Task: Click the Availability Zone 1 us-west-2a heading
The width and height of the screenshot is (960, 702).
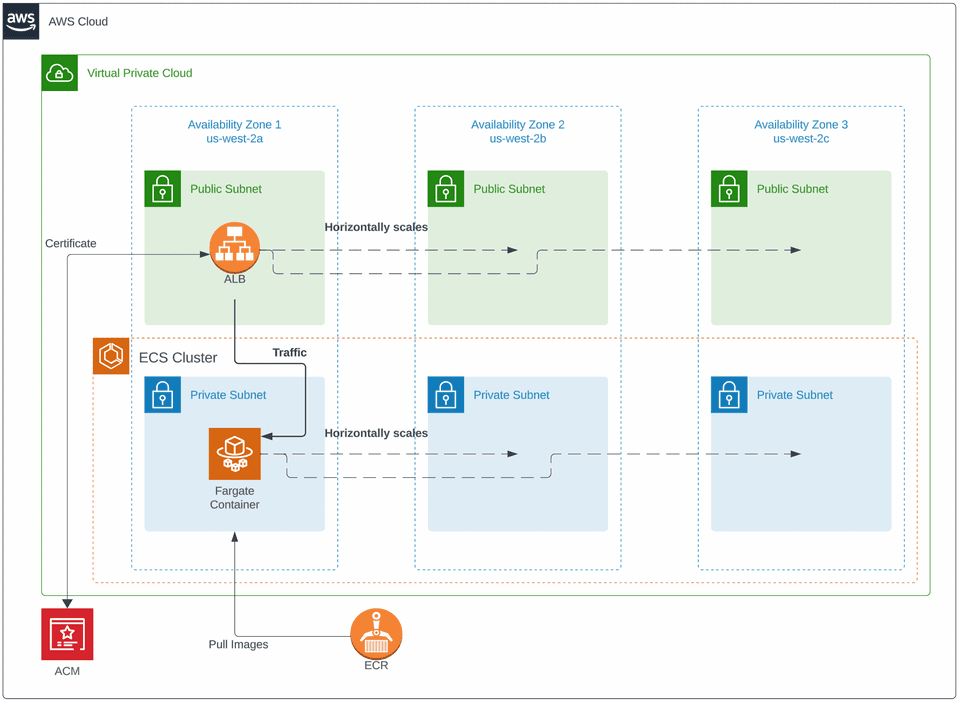Action: tap(234, 132)
